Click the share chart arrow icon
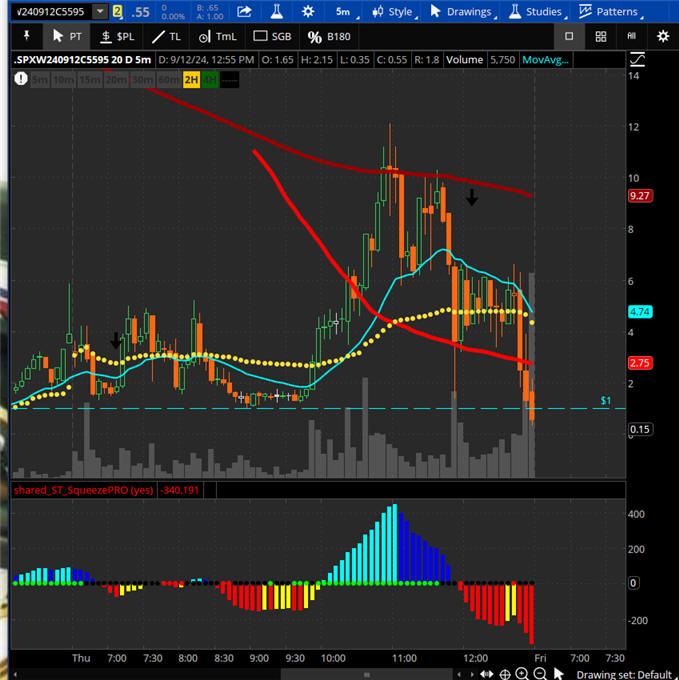 (244, 12)
